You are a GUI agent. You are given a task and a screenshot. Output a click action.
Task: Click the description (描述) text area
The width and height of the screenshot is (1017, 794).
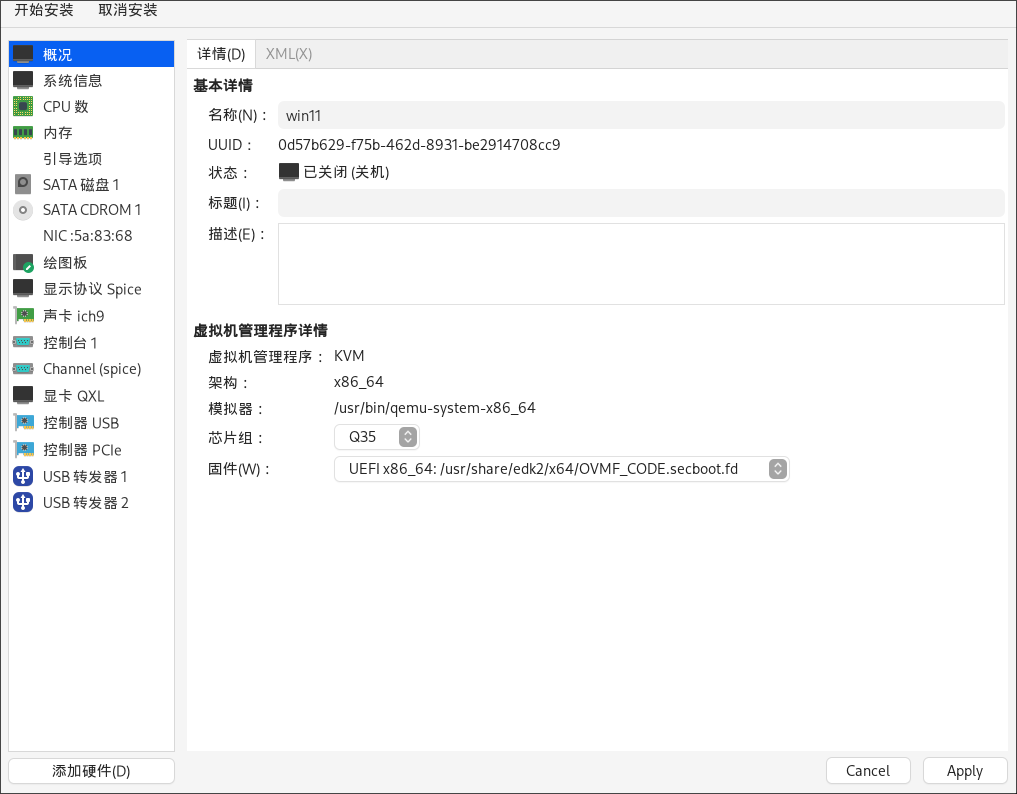point(640,263)
